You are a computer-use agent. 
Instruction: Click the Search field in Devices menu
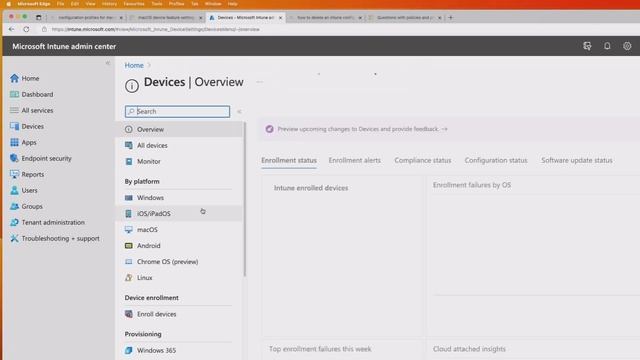[x=177, y=111]
